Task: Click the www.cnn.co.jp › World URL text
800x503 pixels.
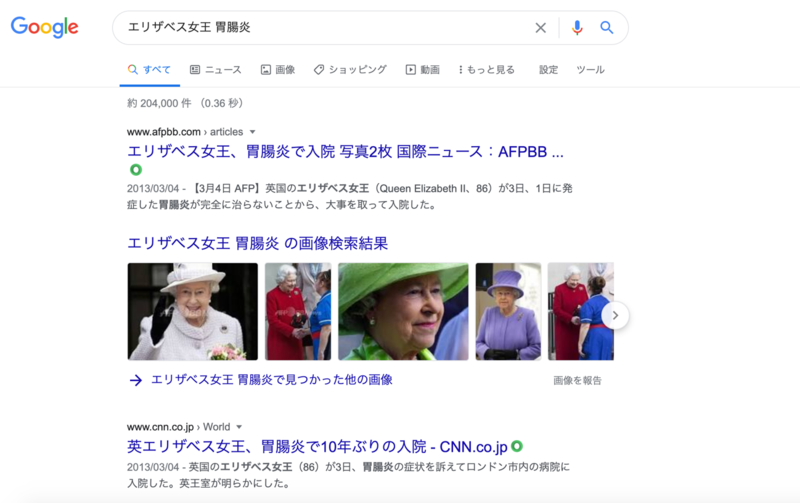Action: tap(179, 426)
